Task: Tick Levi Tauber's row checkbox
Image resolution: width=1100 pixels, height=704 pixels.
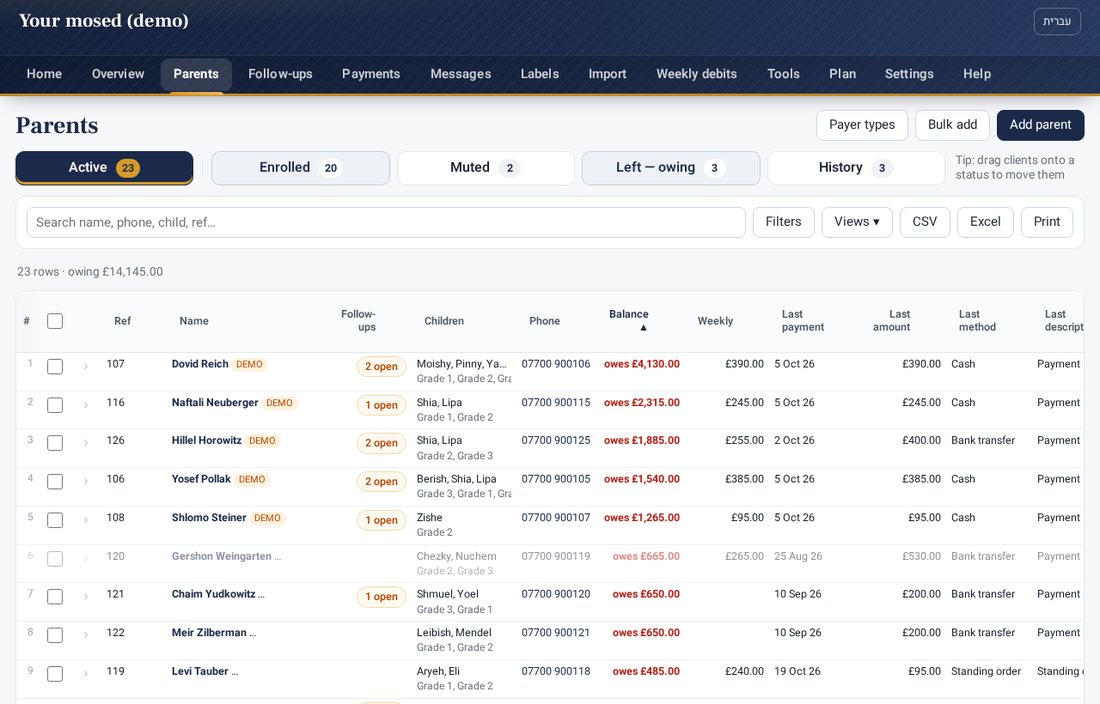Action: 55,674
